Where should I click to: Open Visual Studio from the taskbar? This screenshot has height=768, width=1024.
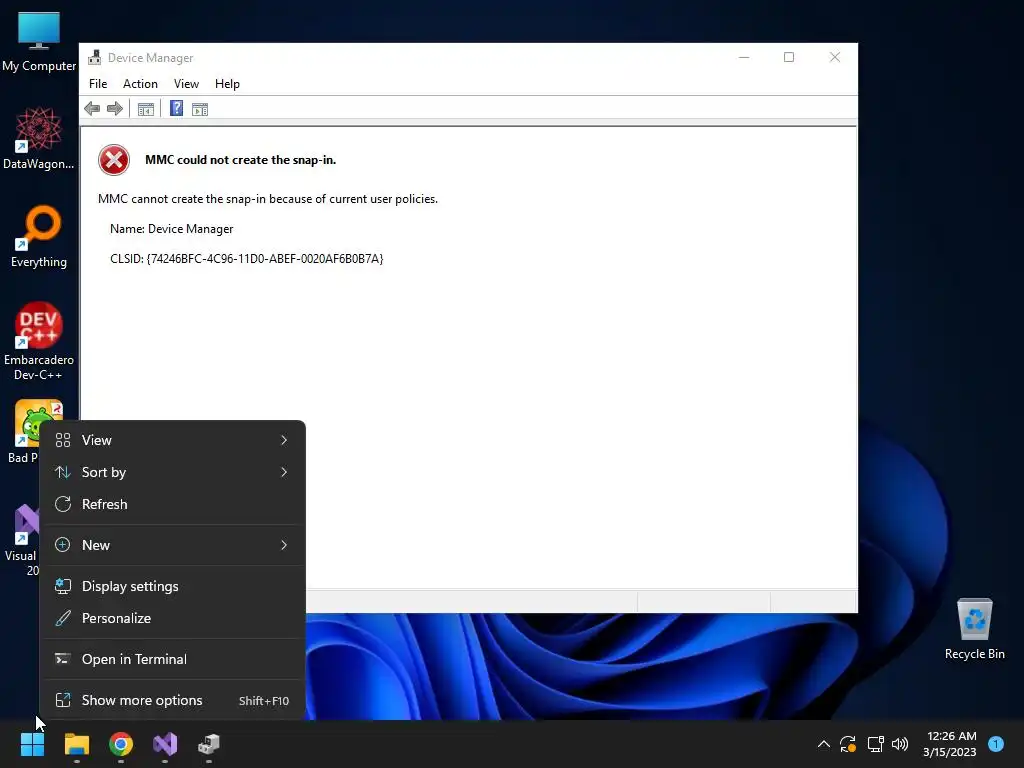(x=165, y=744)
